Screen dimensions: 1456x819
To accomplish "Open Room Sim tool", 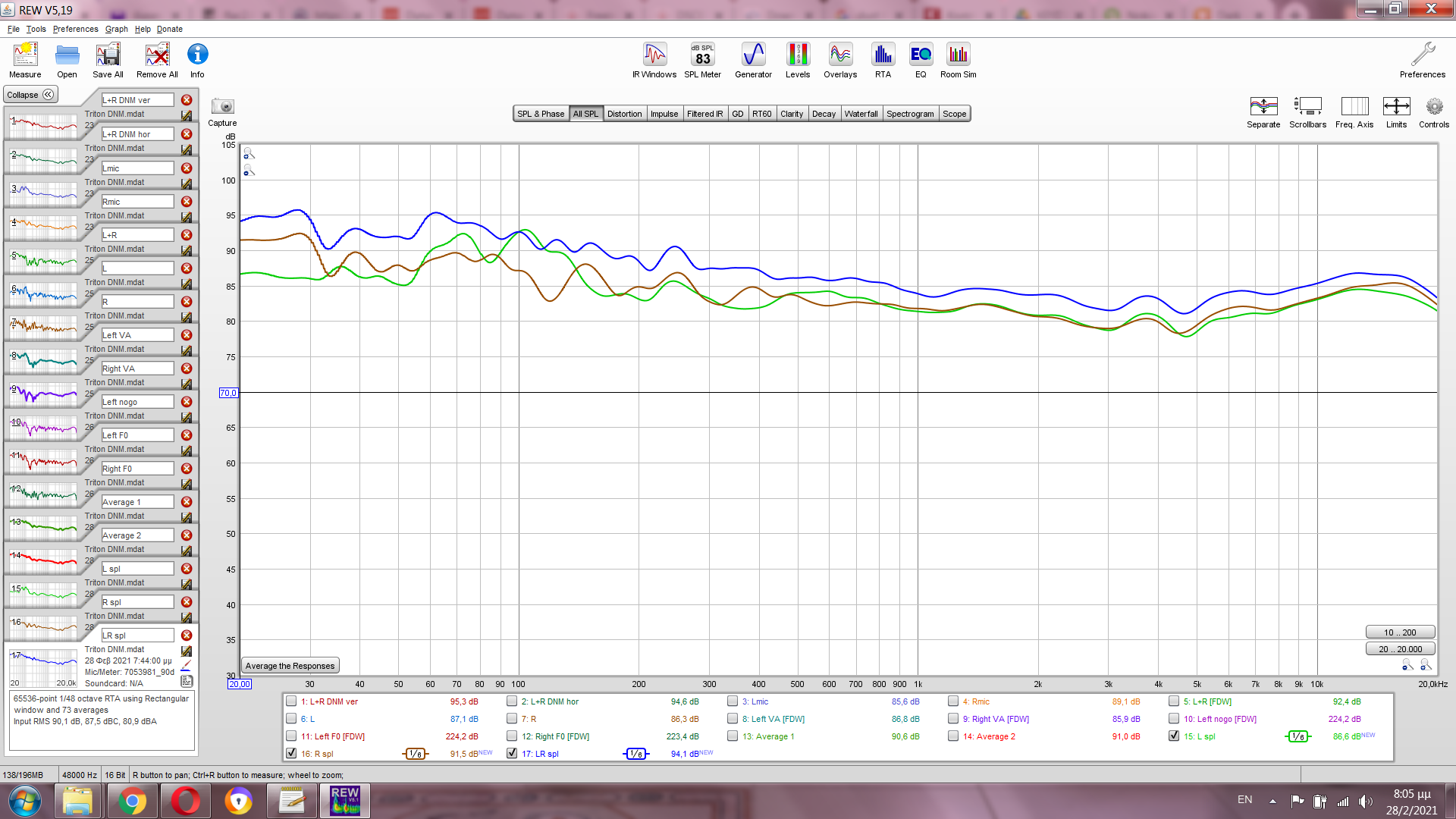I will click(959, 60).
